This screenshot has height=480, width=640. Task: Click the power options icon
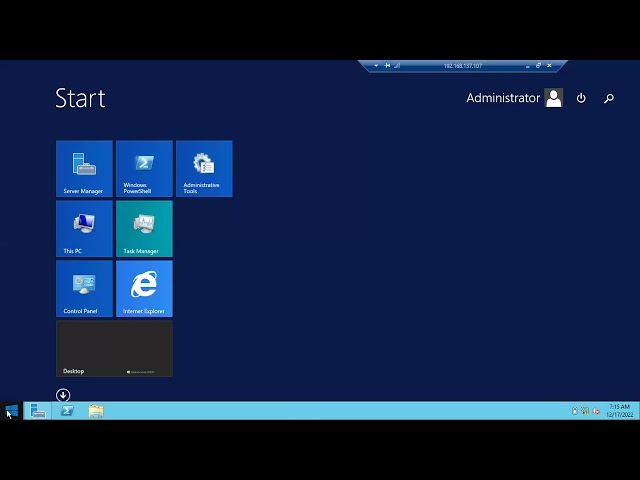[581, 98]
